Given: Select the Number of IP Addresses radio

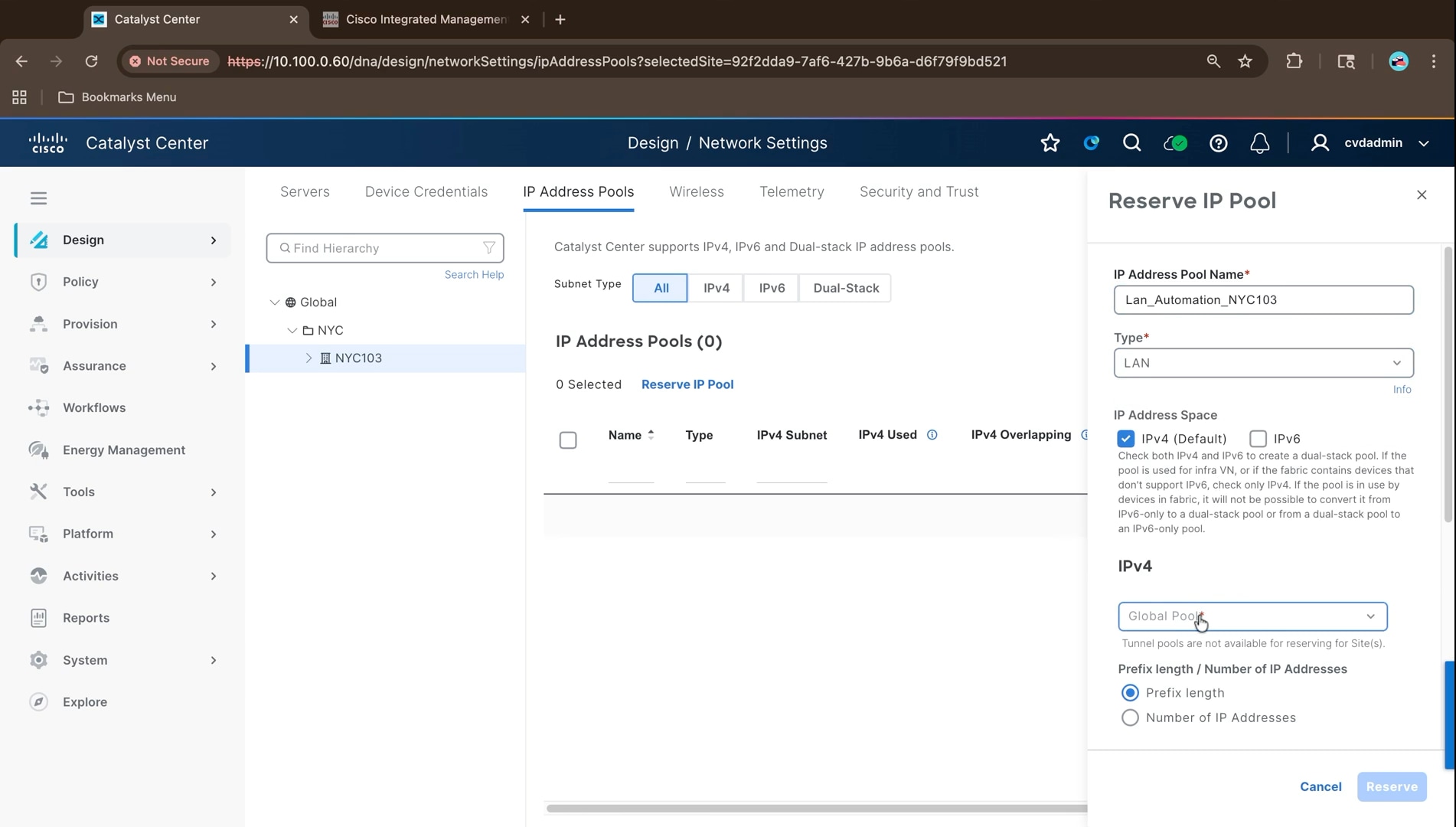Looking at the screenshot, I should tap(1130, 717).
